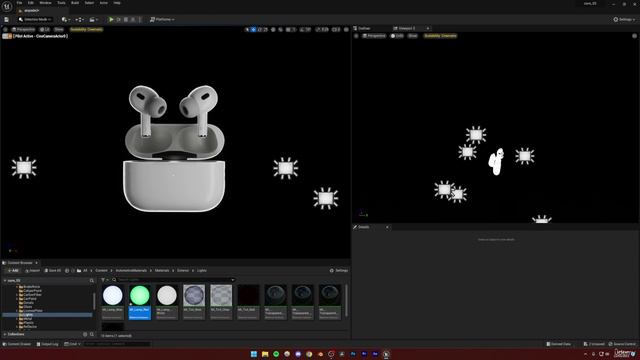Expand the Collections section
640x360 pixels.
[5, 334]
